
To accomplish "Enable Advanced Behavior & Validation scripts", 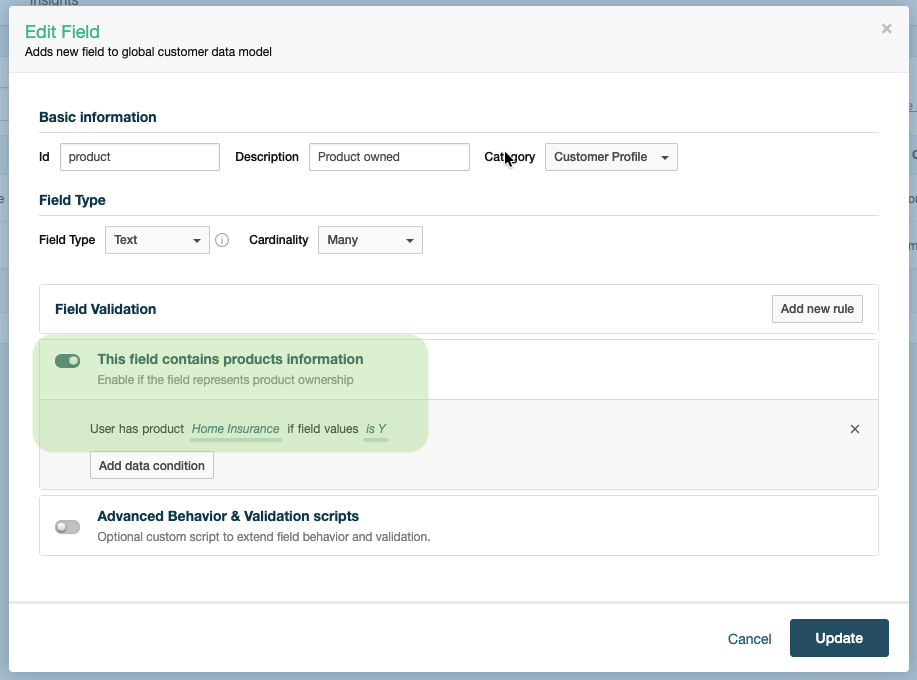I will [x=67, y=525].
